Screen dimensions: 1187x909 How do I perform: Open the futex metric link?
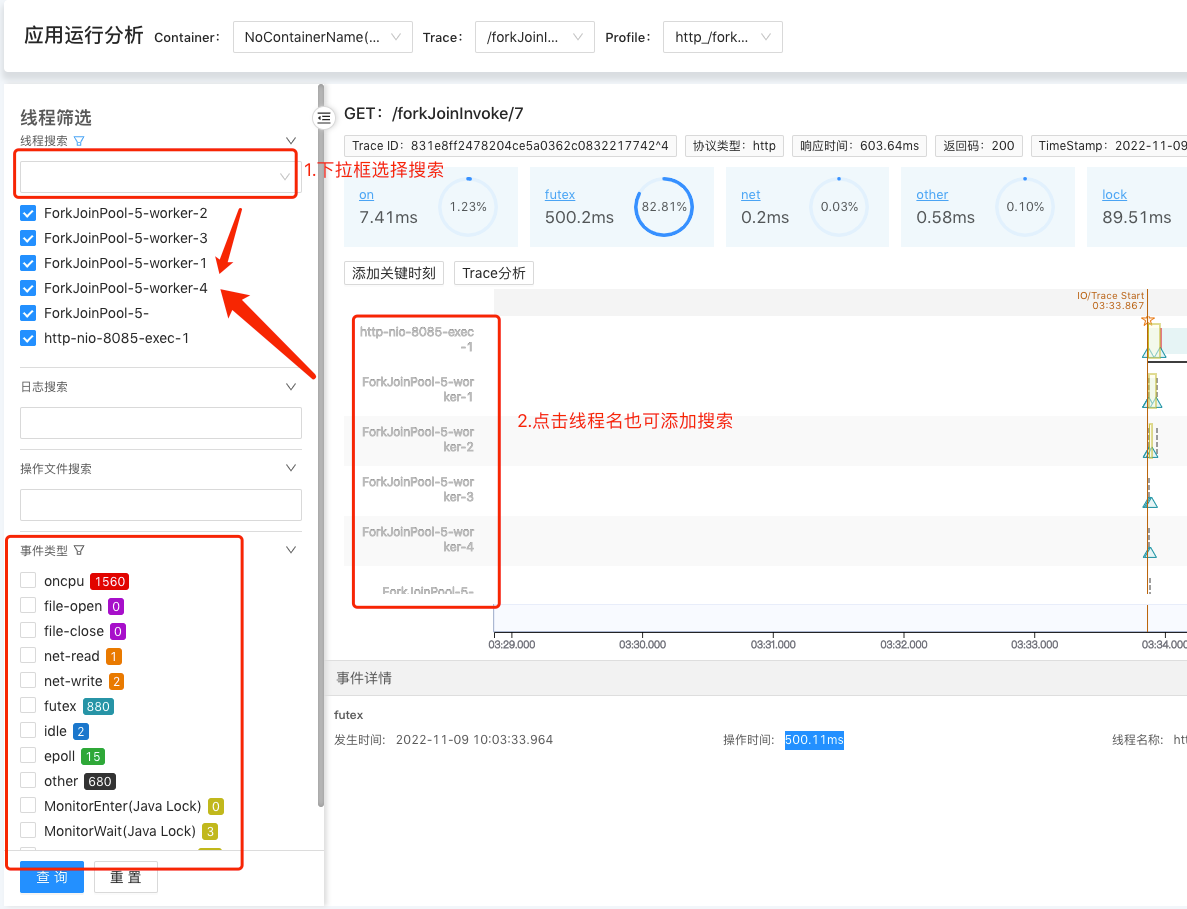coord(560,195)
